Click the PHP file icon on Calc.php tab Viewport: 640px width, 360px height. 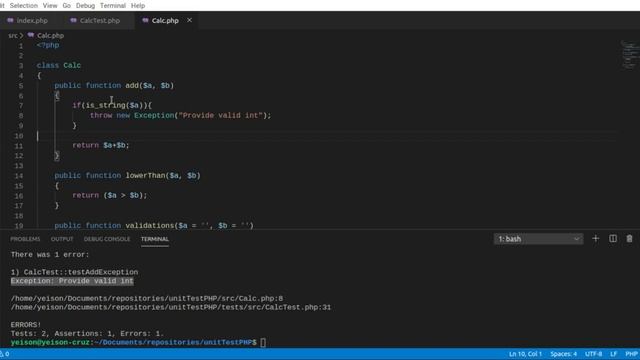pyautogui.click(x=145, y=20)
